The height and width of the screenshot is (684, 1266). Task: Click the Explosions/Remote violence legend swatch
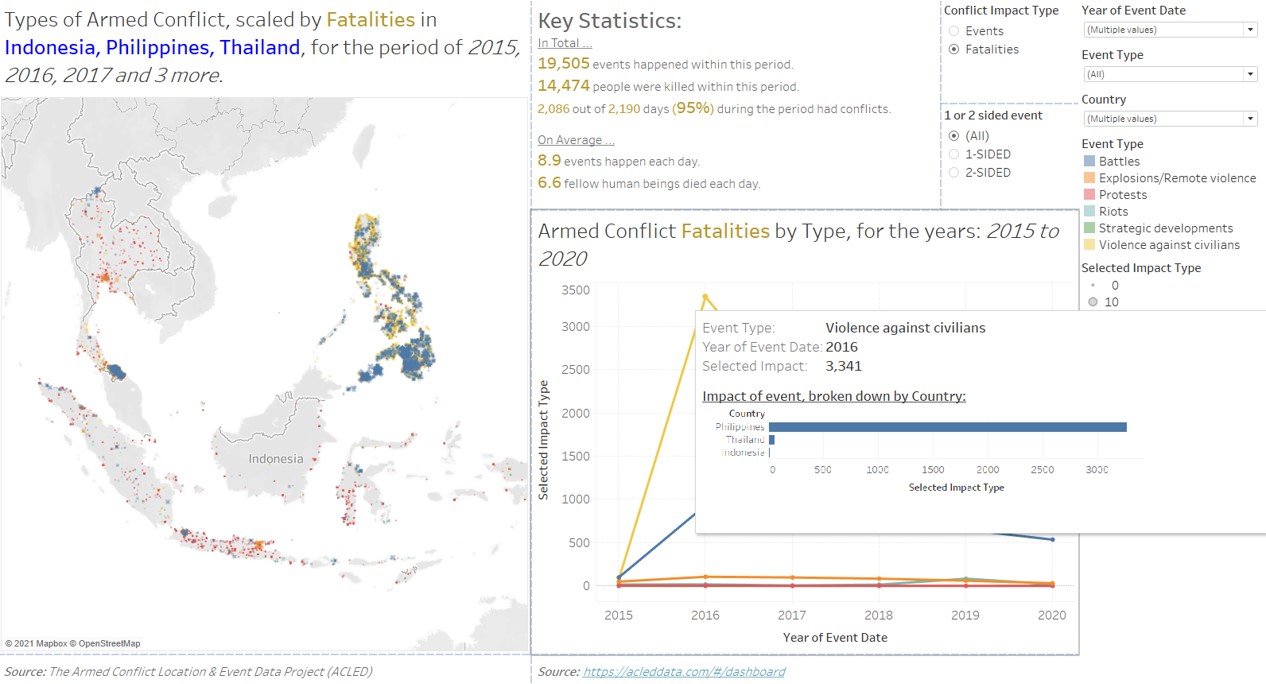coord(1089,178)
